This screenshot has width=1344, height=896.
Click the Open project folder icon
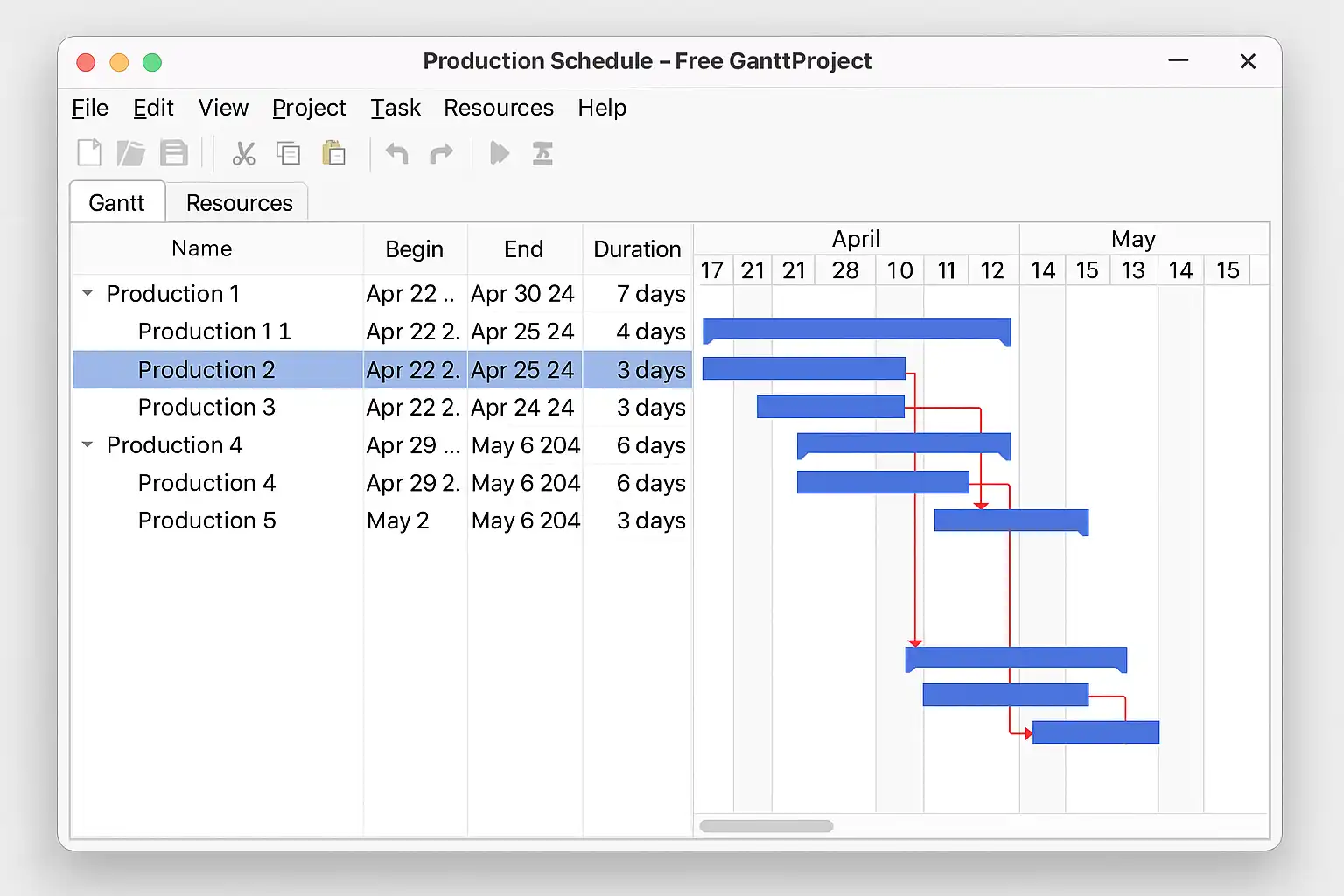131,153
